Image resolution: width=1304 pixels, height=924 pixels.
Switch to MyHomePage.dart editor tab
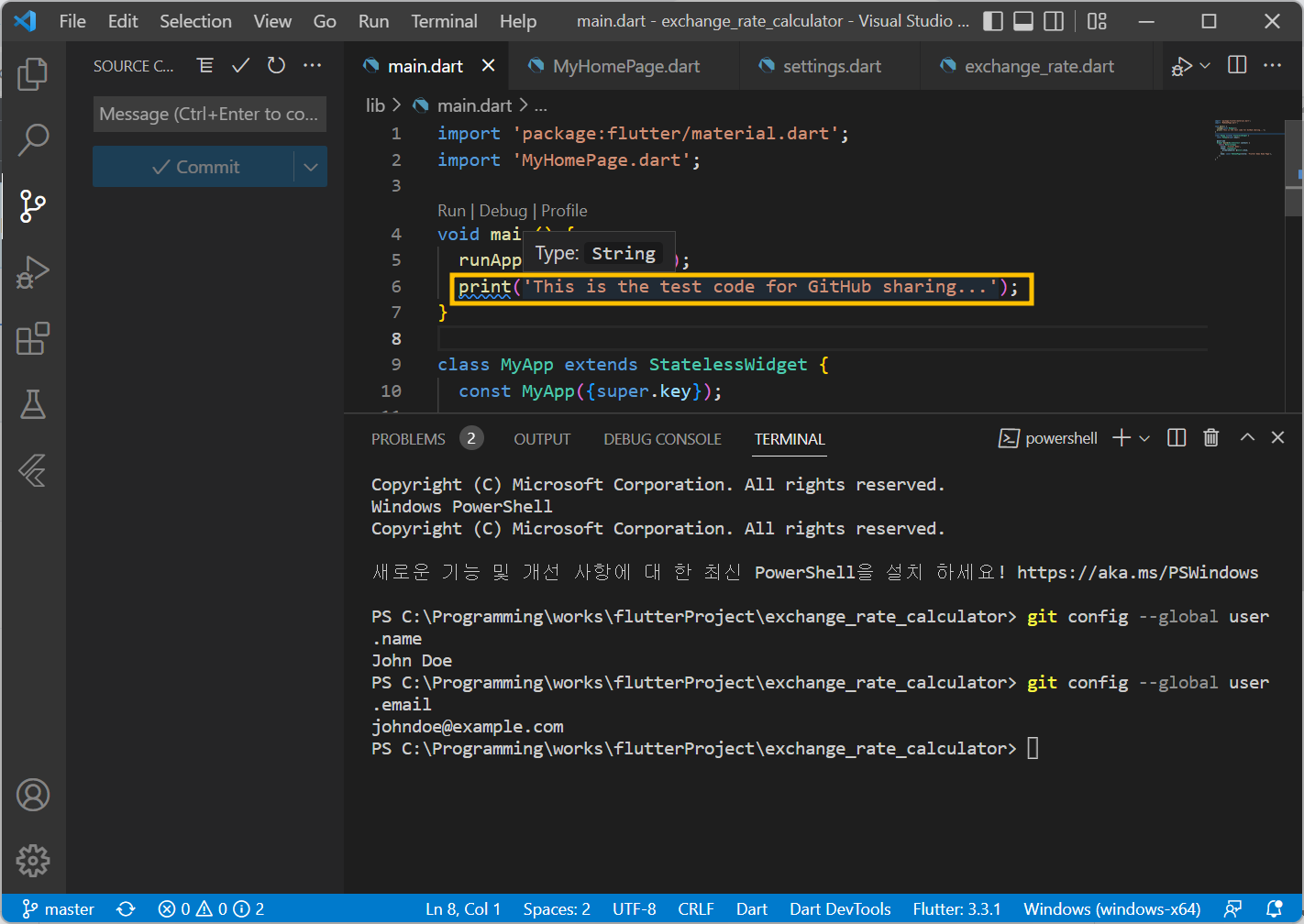click(625, 66)
